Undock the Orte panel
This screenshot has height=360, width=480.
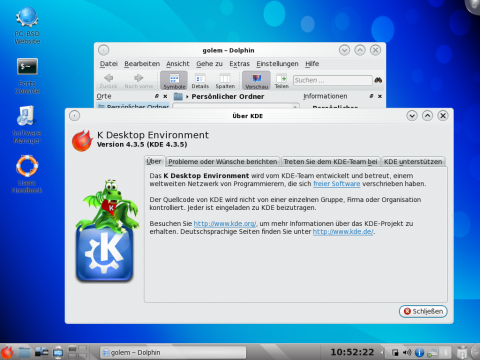[x=157, y=96]
